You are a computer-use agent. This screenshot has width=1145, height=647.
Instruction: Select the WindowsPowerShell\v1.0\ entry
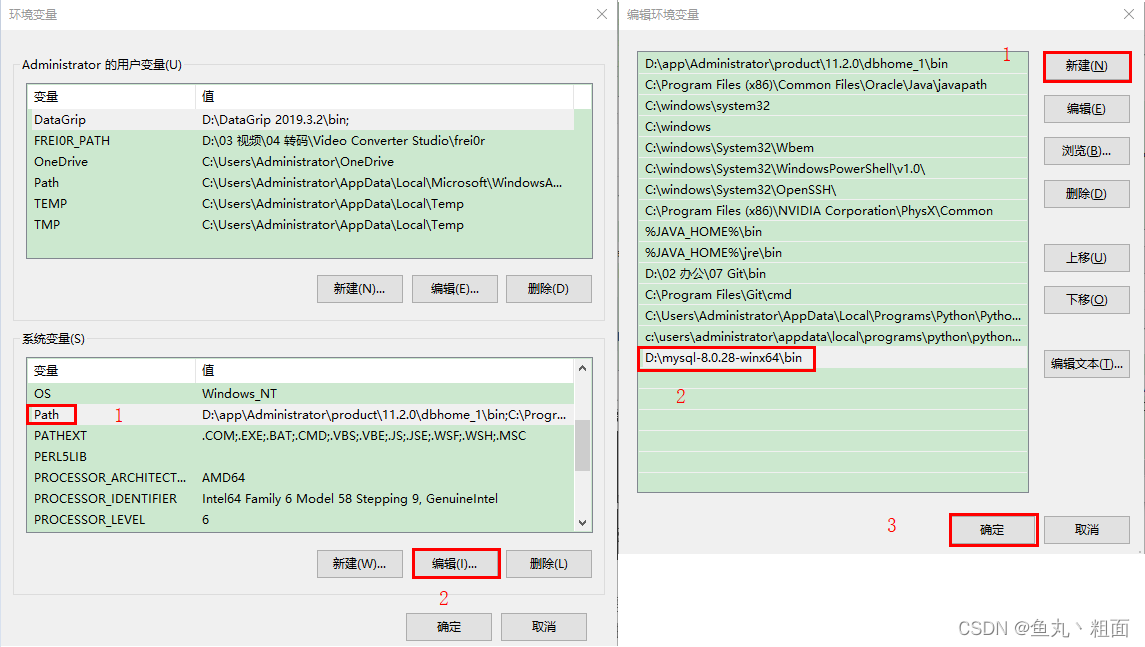[x=832, y=169]
